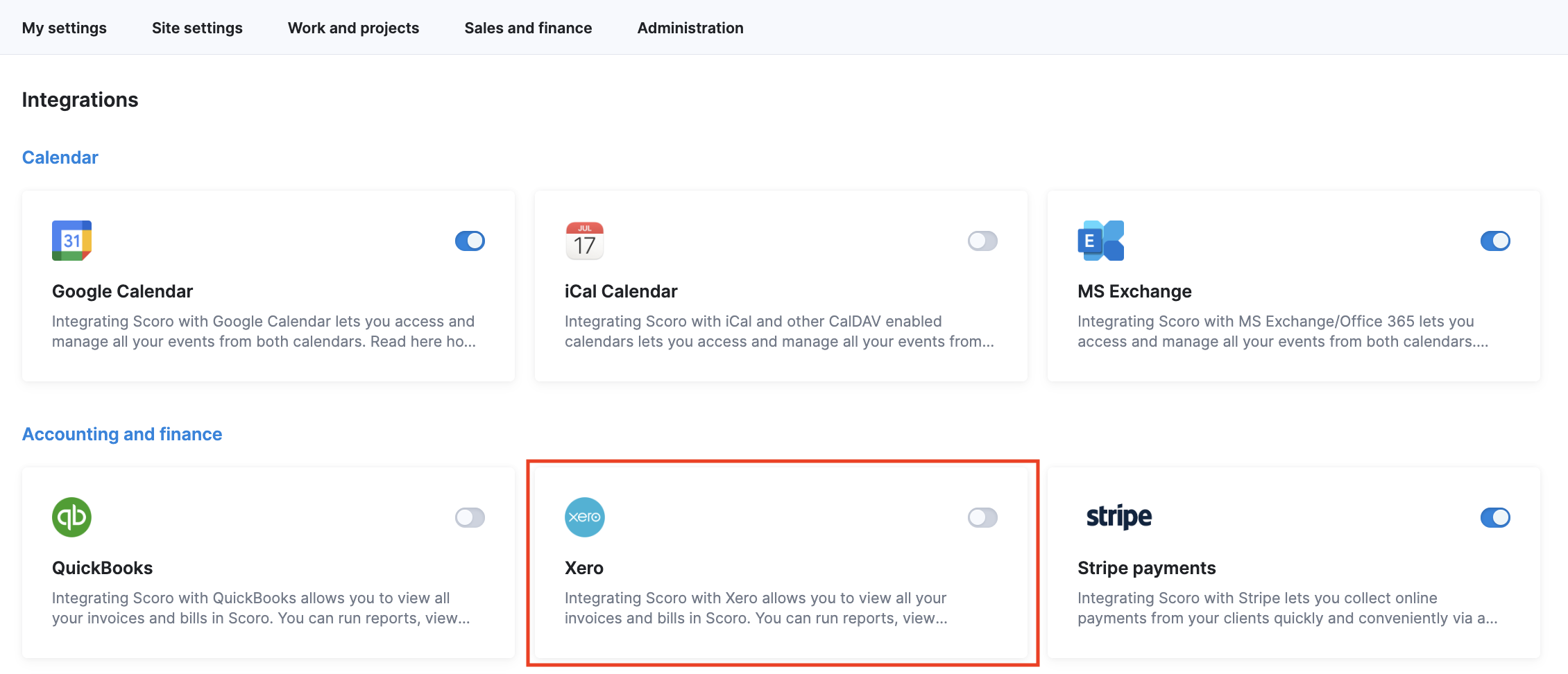Open the Stripe payments card title

coord(1146,568)
